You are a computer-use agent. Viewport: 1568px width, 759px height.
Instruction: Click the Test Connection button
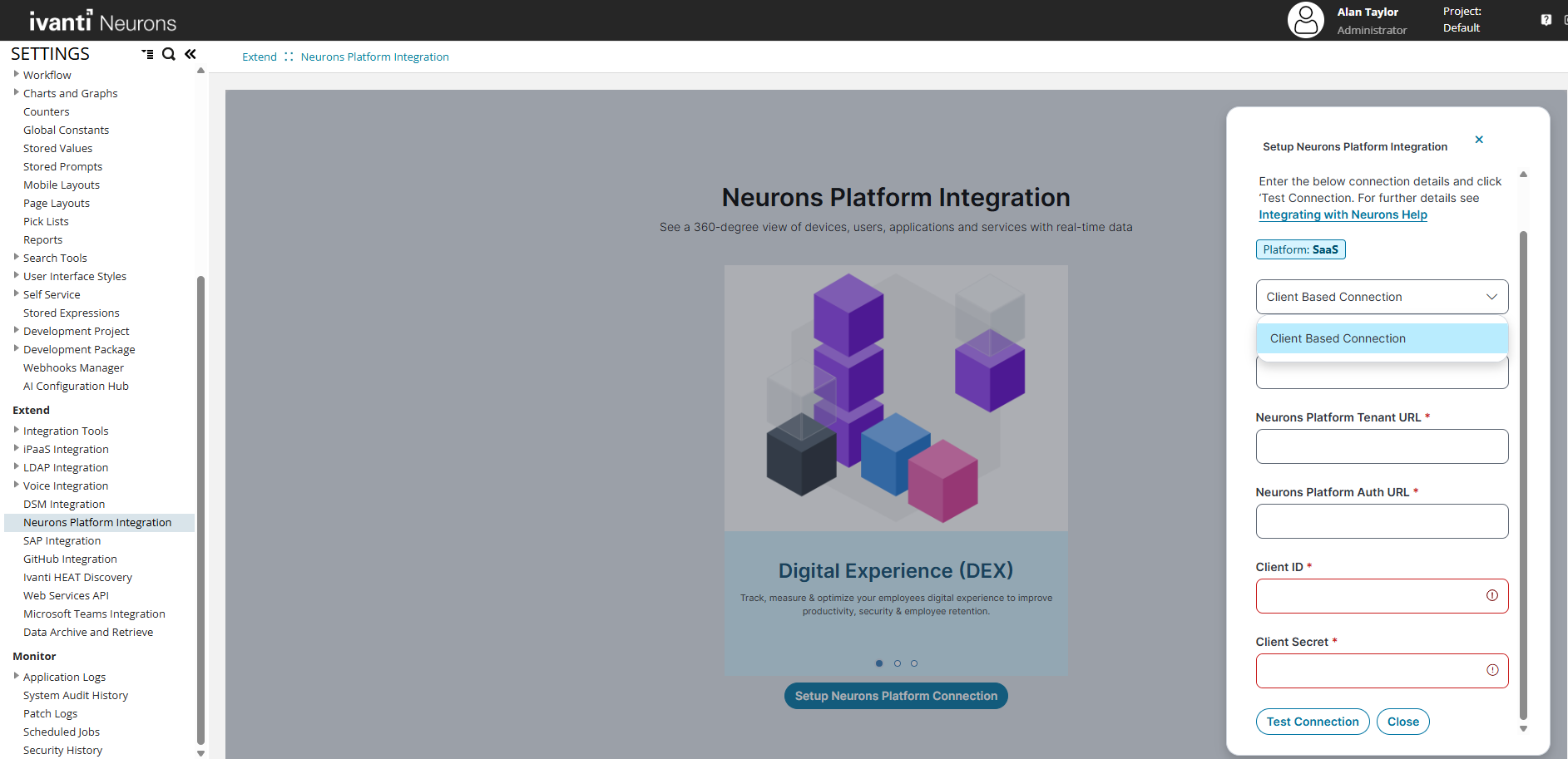coord(1313,722)
